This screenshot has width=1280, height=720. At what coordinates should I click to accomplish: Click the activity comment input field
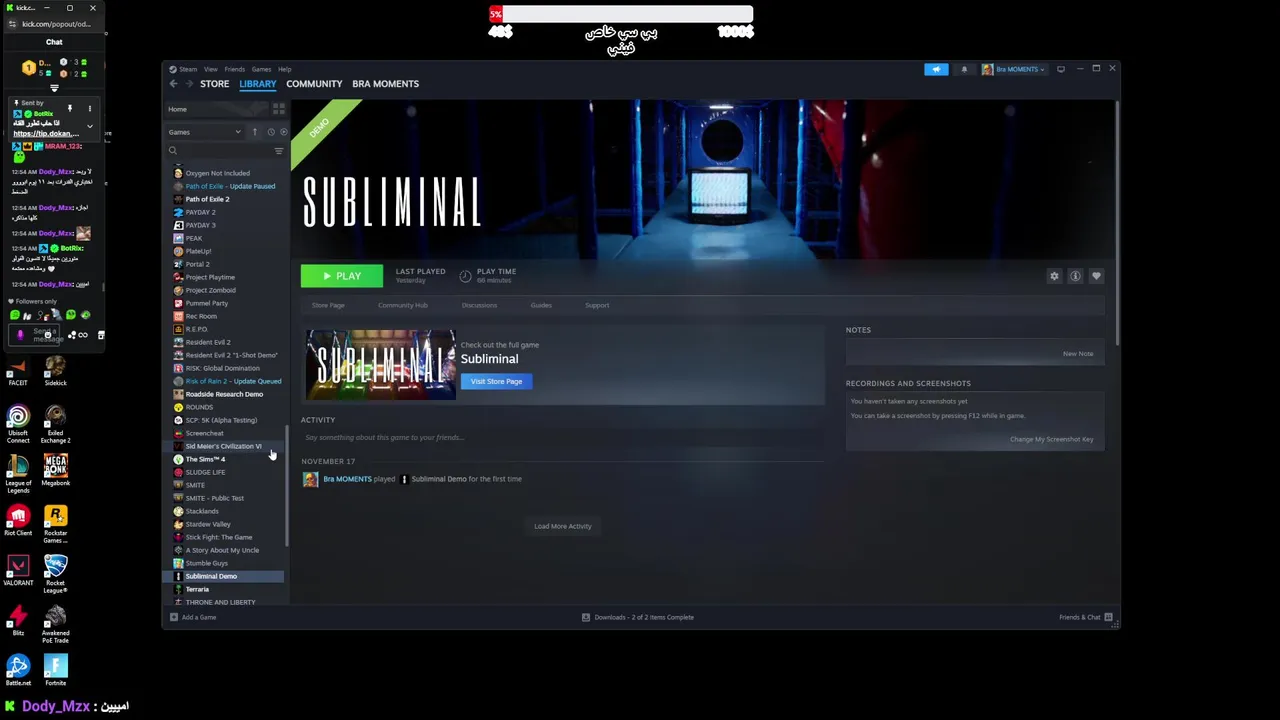point(562,437)
